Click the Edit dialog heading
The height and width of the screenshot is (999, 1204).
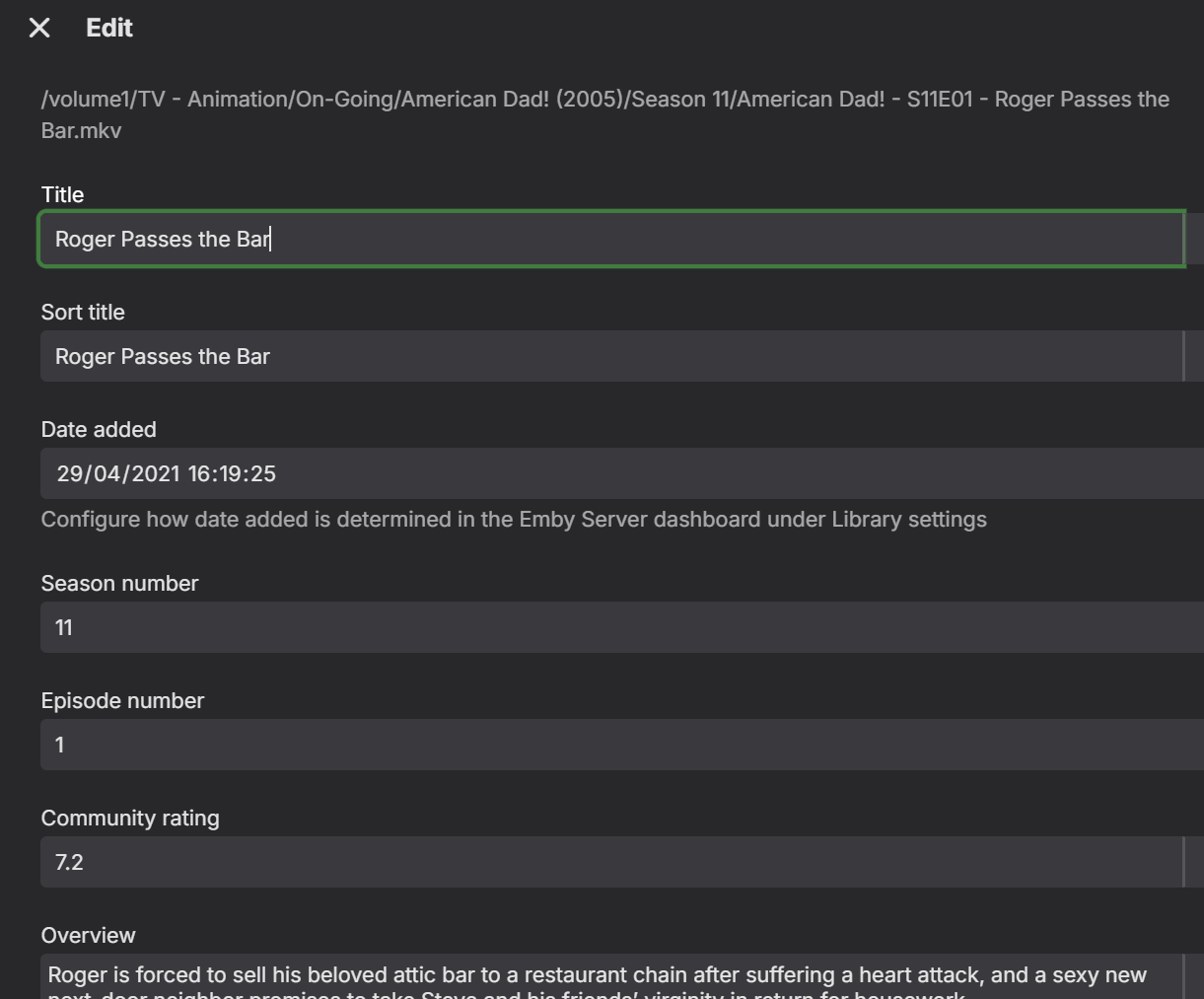tap(109, 28)
